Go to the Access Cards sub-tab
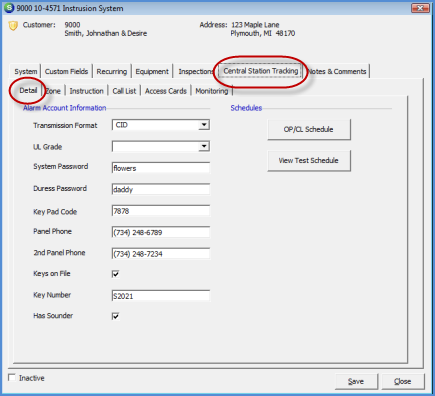 [x=166, y=91]
